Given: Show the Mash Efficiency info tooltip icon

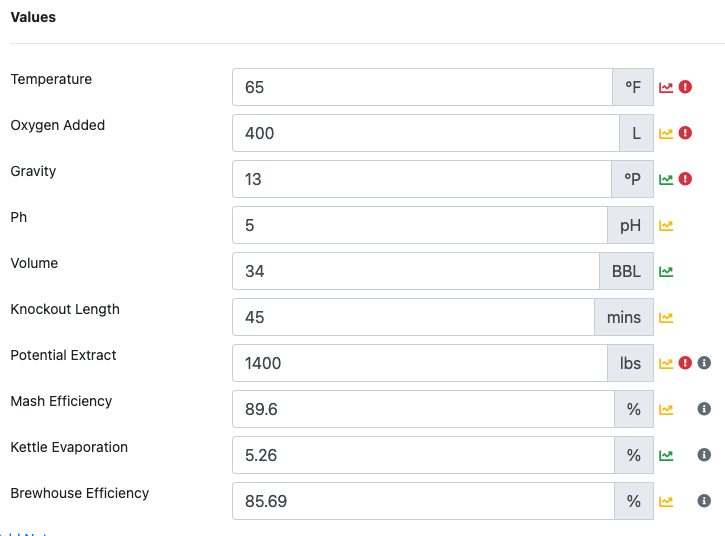Looking at the screenshot, I should pyautogui.click(x=704, y=409).
